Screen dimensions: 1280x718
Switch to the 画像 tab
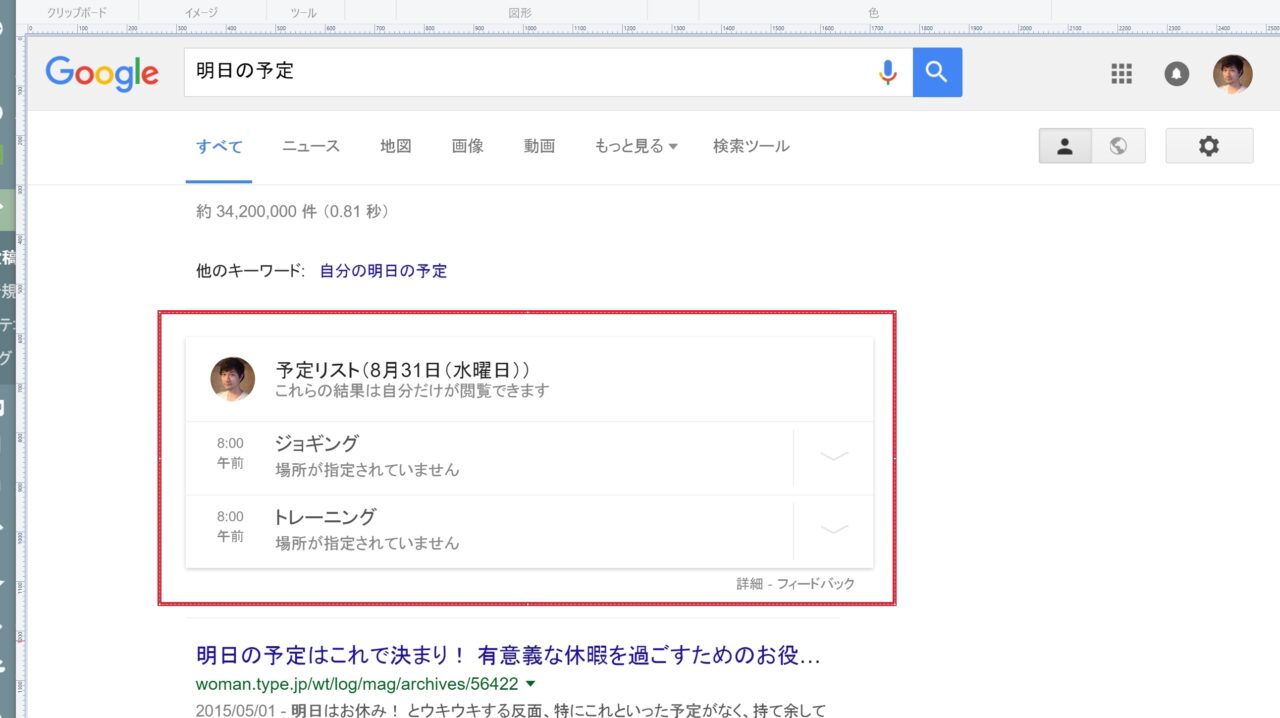[467, 146]
